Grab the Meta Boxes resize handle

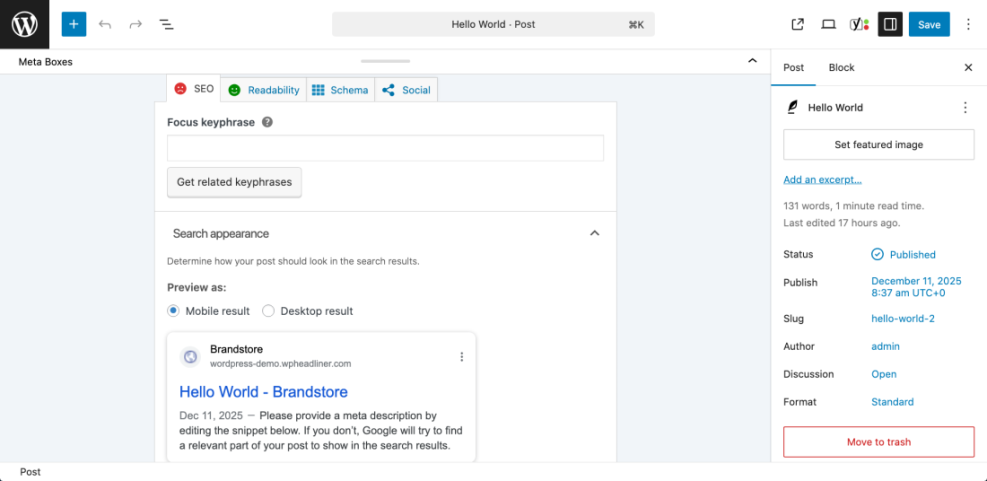(x=385, y=61)
